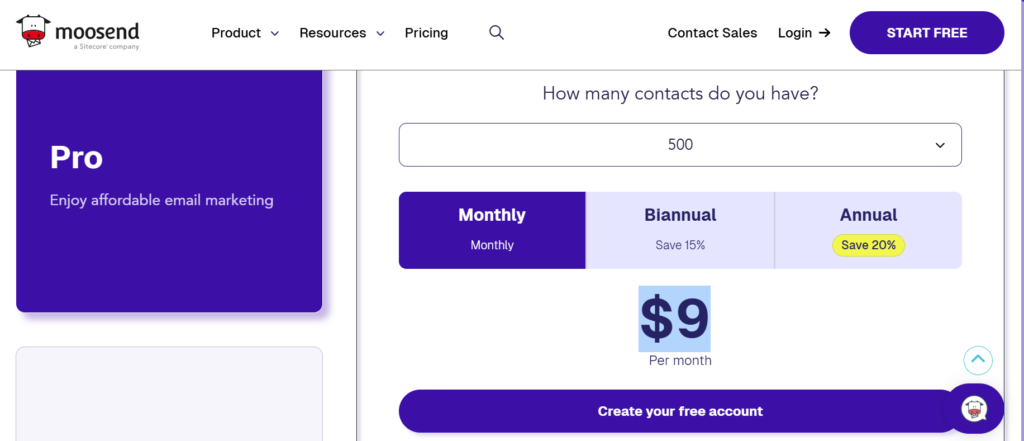Click the Moosend cow logo
This screenshot has width=1024, height=441.
tap(33, 31)
